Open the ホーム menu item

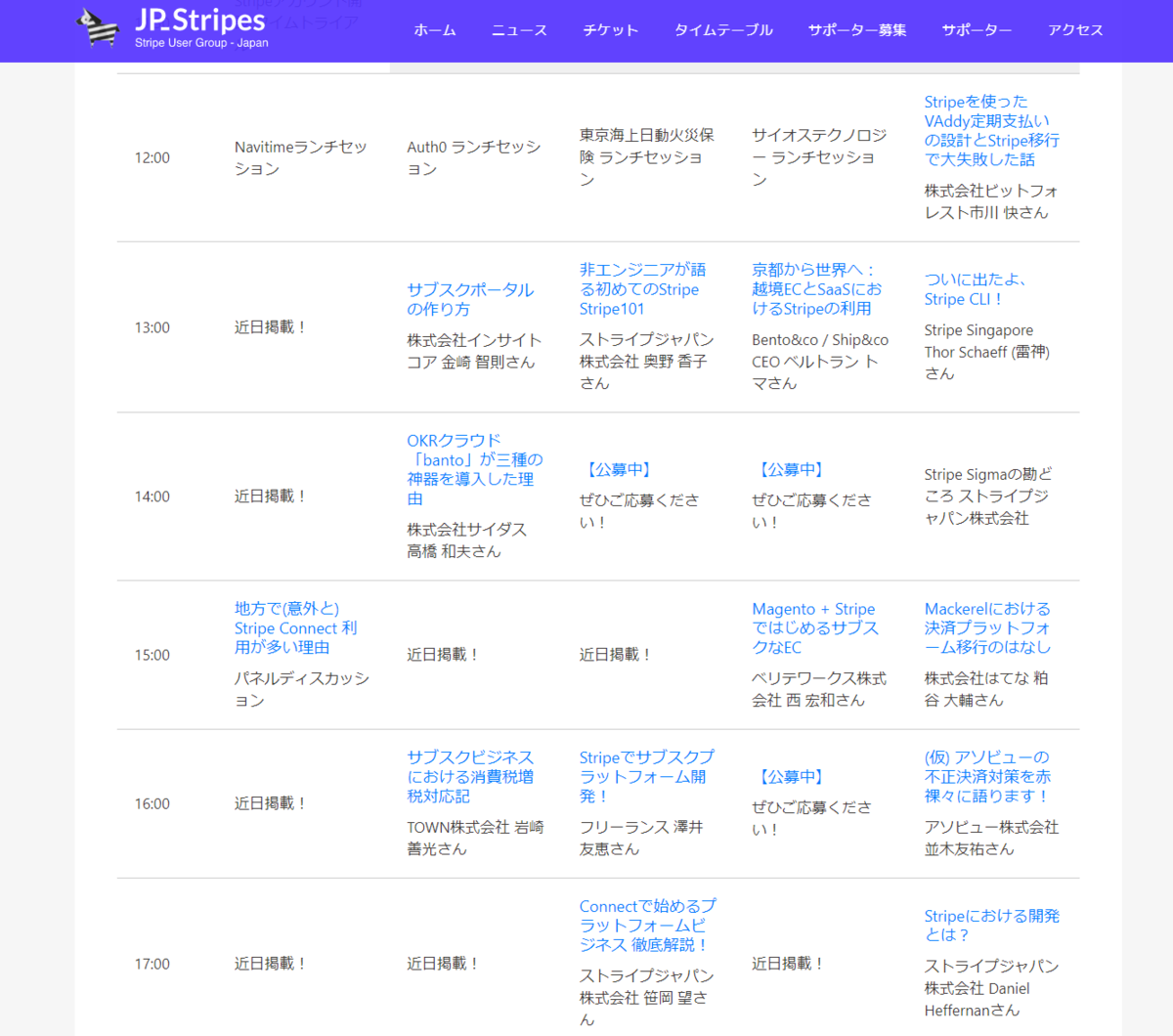click(x=435, y=30)
